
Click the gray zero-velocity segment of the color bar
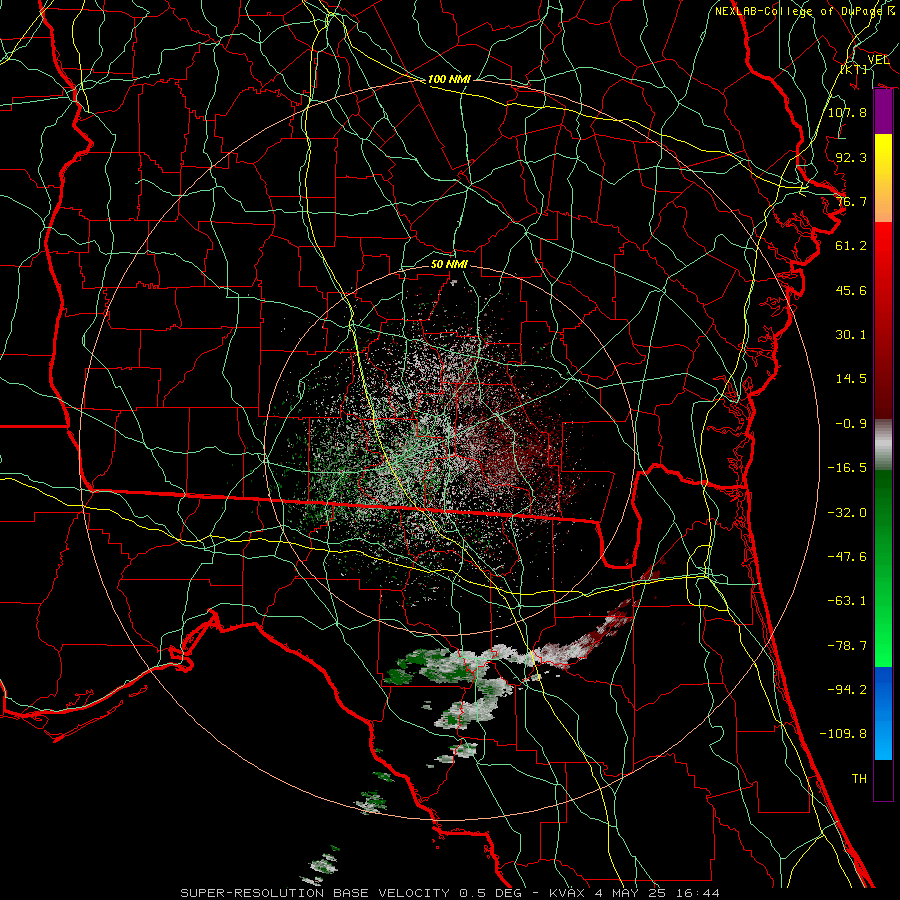(x=883, y=445)
